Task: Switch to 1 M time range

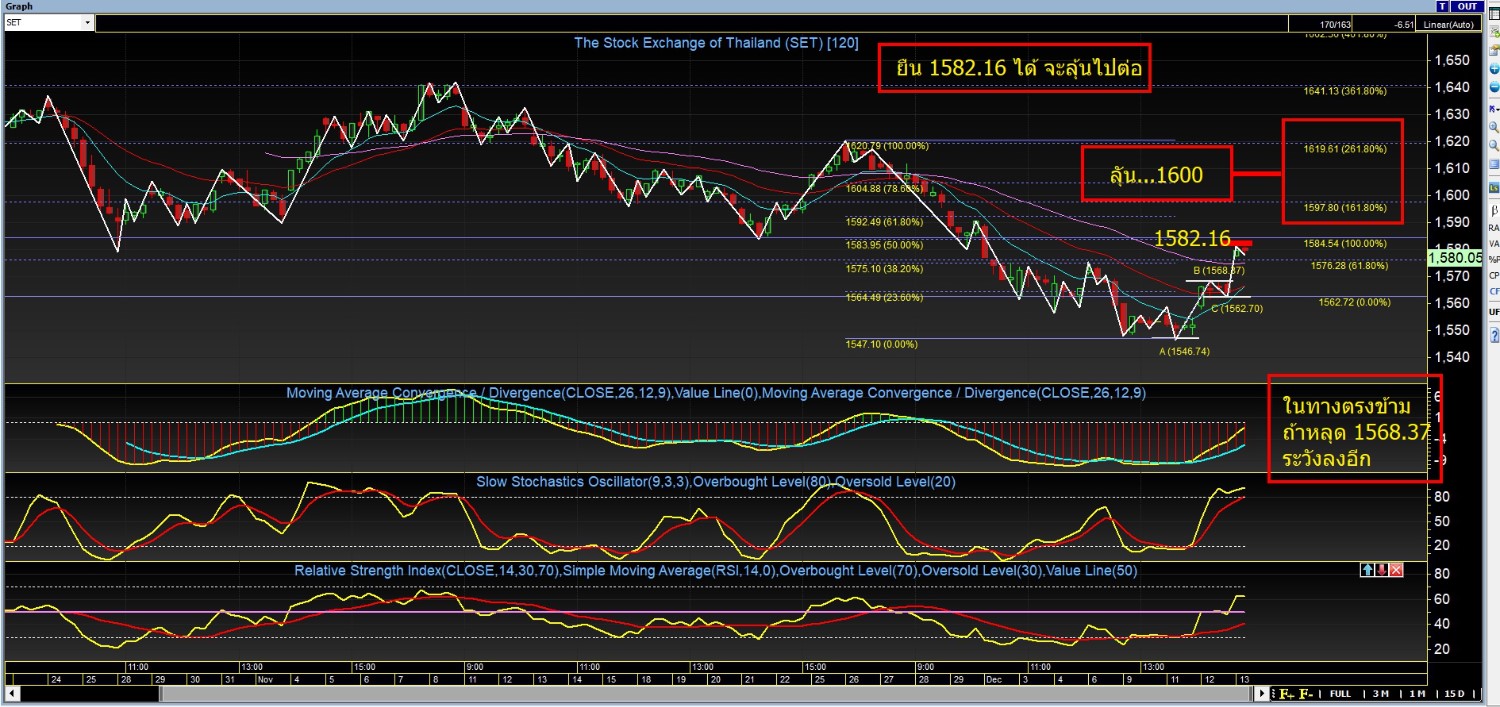Action: (x=1416, y=693)
